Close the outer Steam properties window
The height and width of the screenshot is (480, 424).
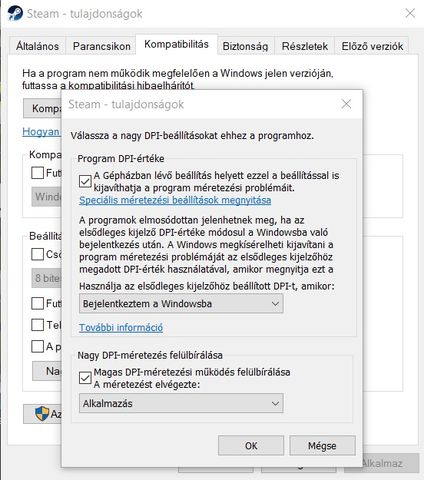410,13
